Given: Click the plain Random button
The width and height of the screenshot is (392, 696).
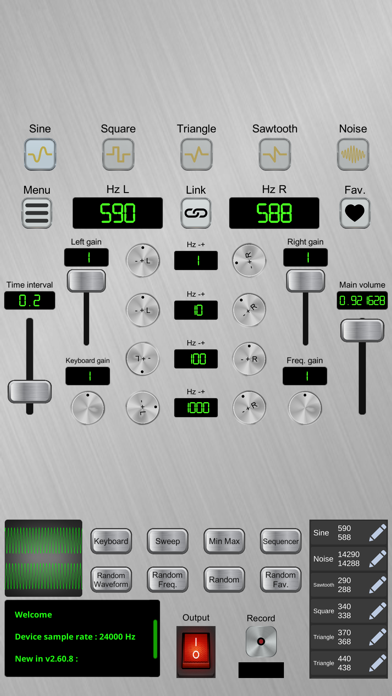Looking at the screenshot, I should click(224, 580).
